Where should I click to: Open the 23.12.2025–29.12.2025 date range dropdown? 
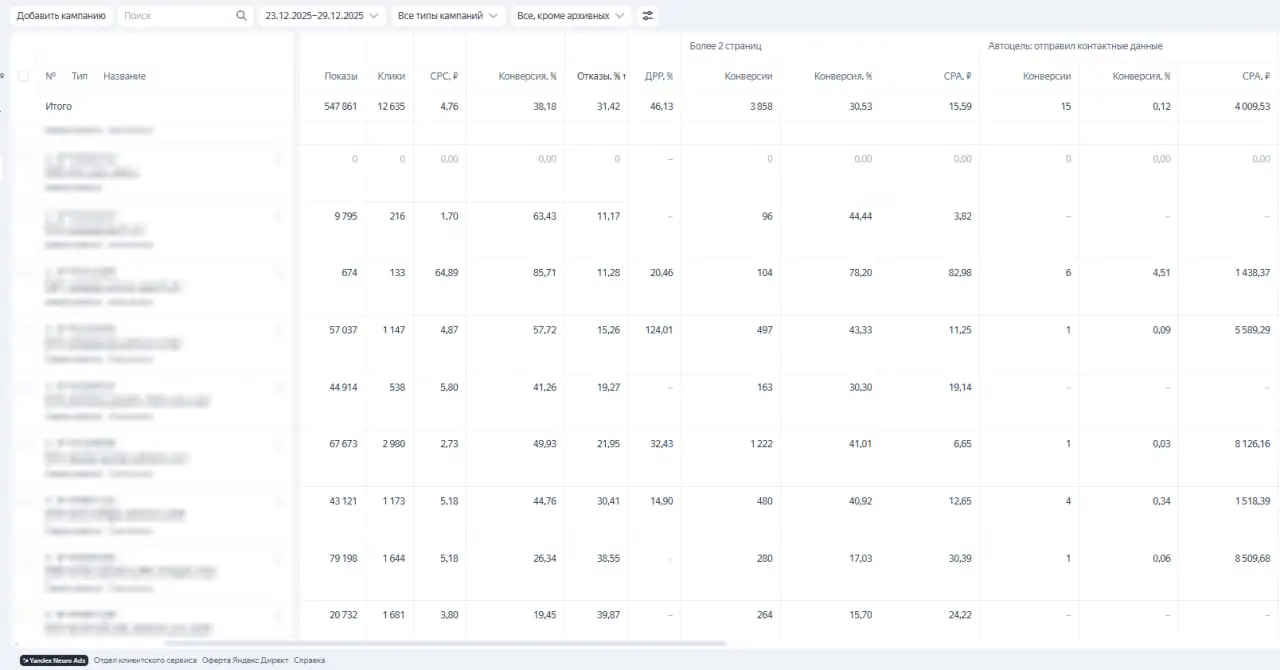point(322,16)
